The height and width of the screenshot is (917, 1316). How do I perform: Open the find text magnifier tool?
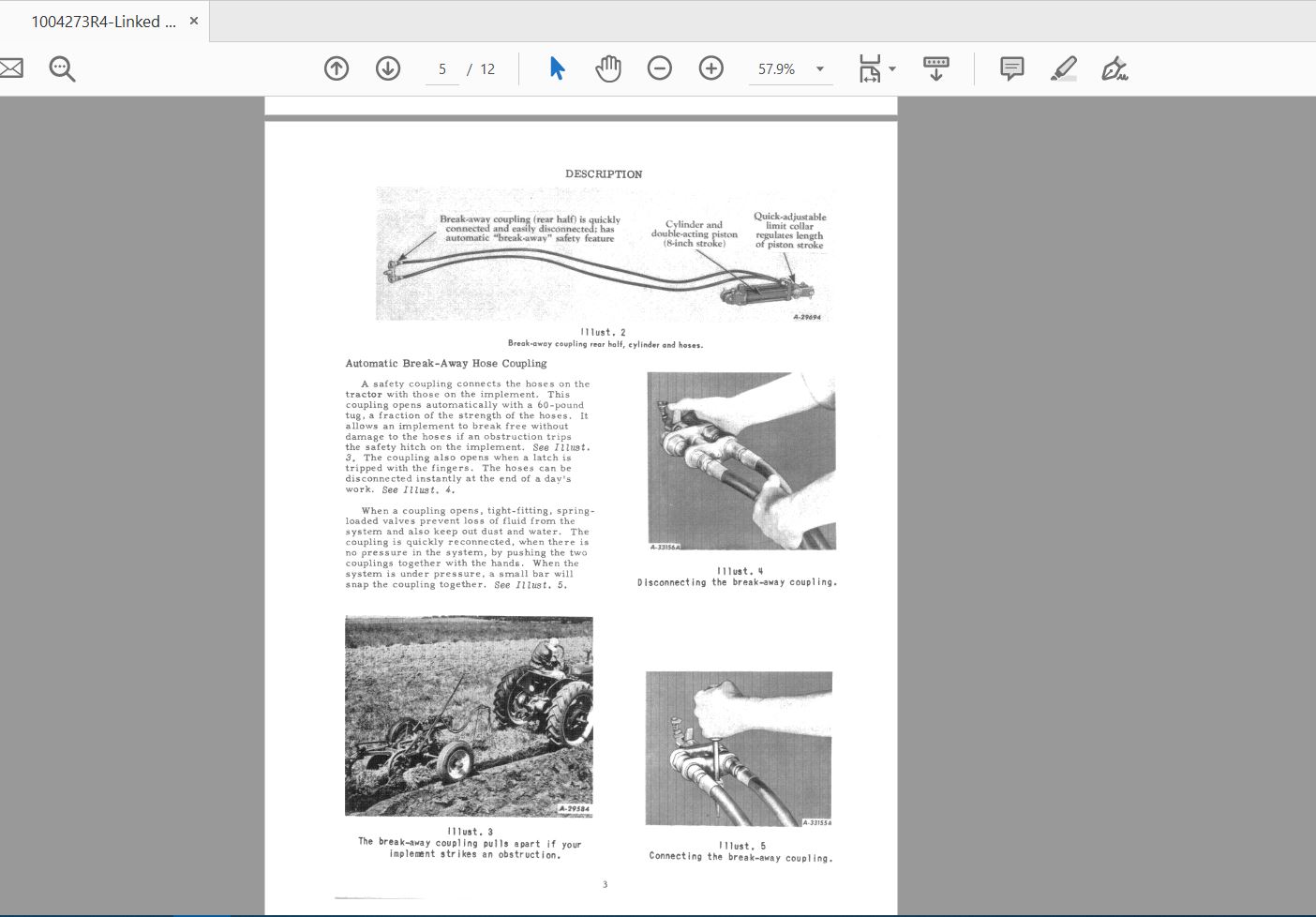[x=62, y=68]
